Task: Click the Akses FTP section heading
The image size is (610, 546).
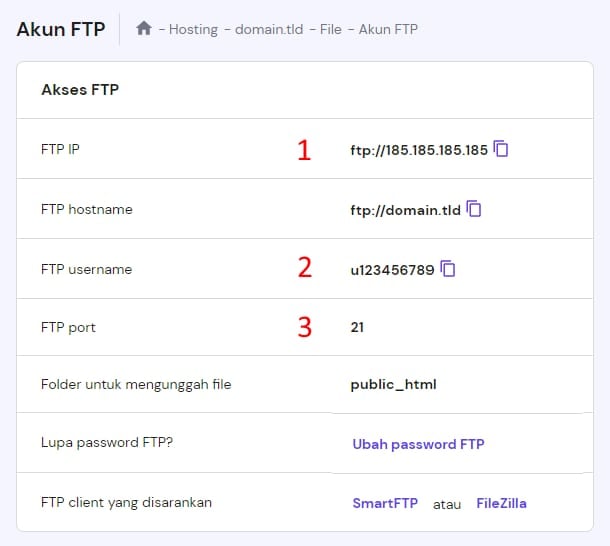Action: pos(80,90)
